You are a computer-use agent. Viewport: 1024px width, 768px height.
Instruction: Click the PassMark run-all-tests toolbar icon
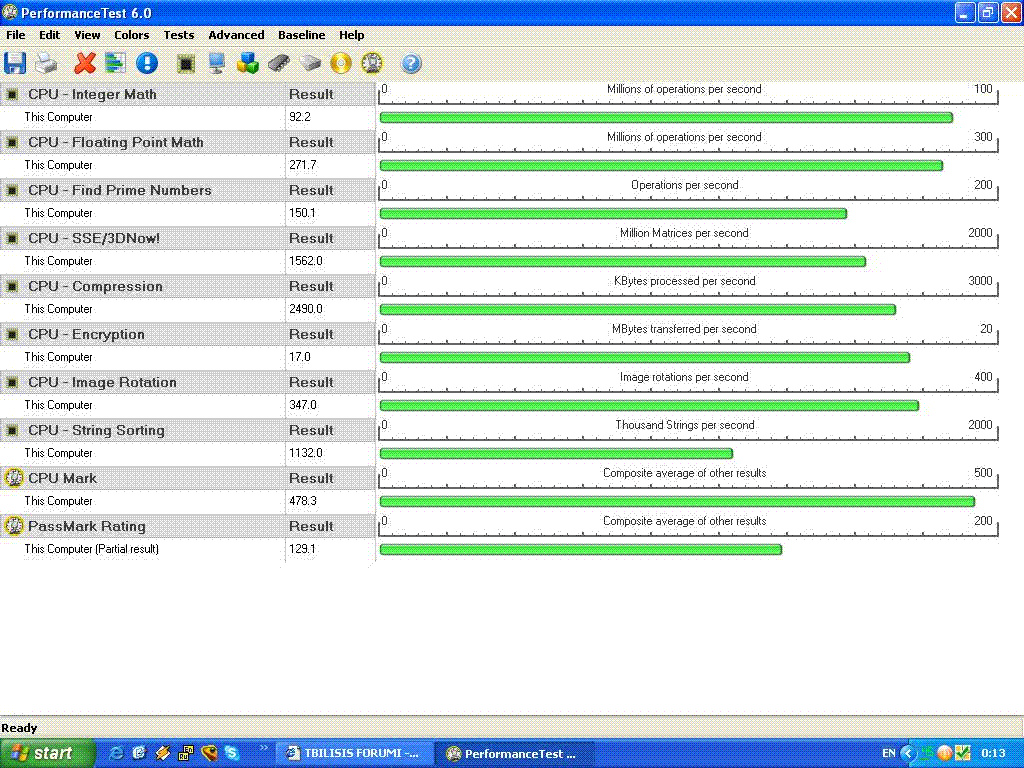(x=372, y=63)
